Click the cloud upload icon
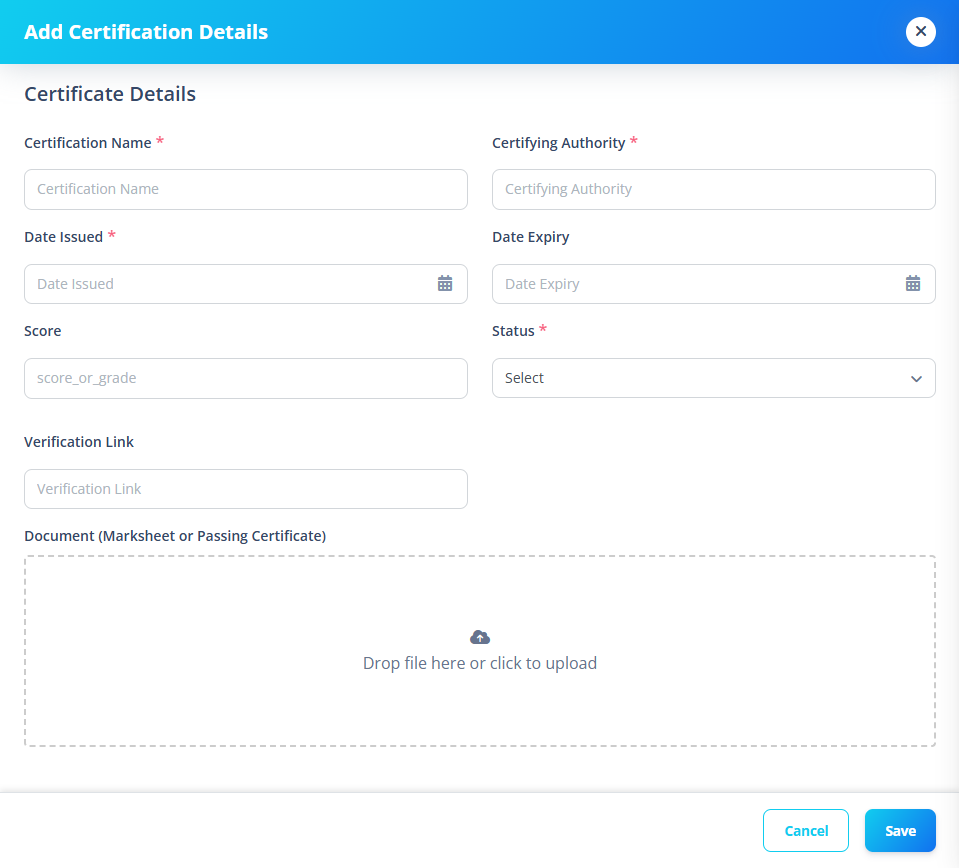The width and height of the screenshot is (959, 868). pyautogui.click(x=480, y=637)
